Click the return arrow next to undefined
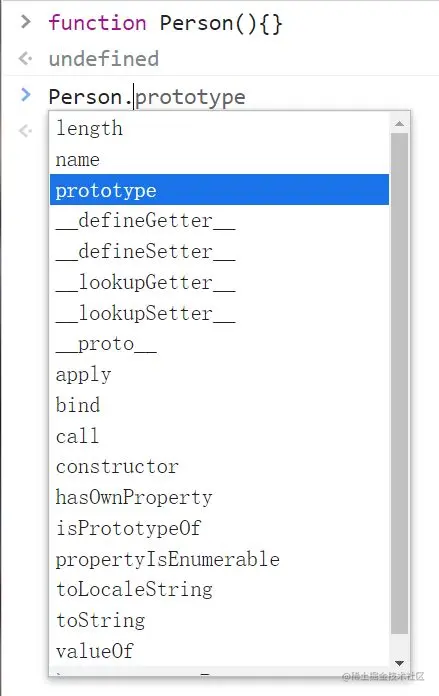The height and width of the screenshot is (696, 439). tap(26, 58)
